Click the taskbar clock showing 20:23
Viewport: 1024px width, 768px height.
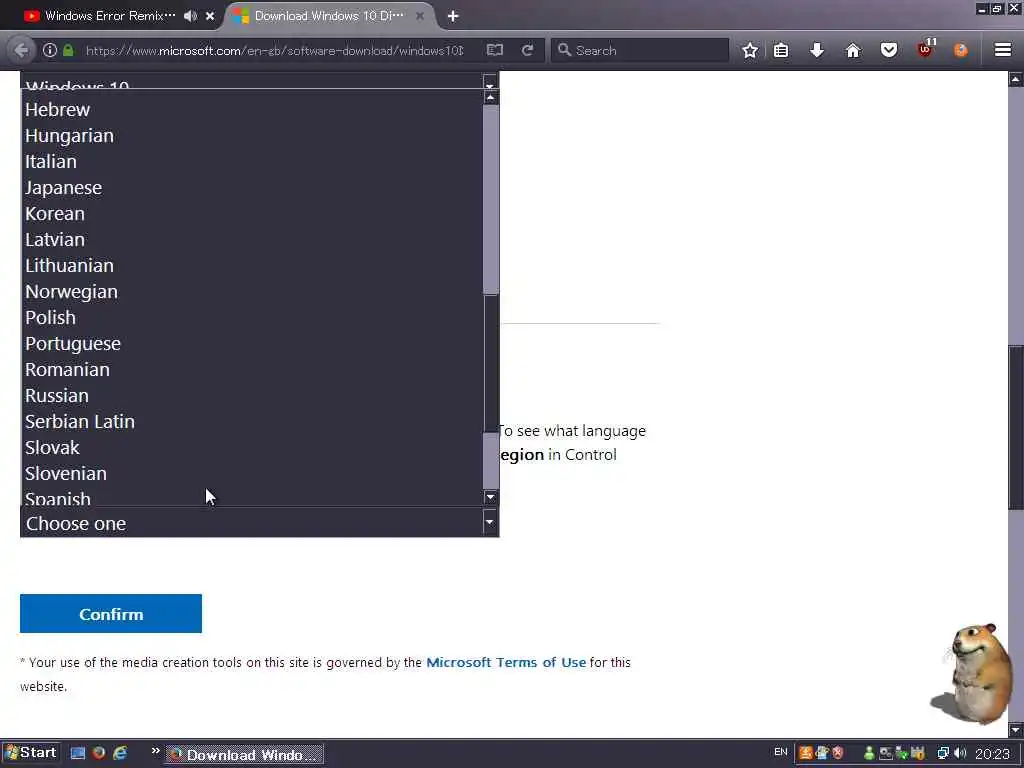[992, 754]
